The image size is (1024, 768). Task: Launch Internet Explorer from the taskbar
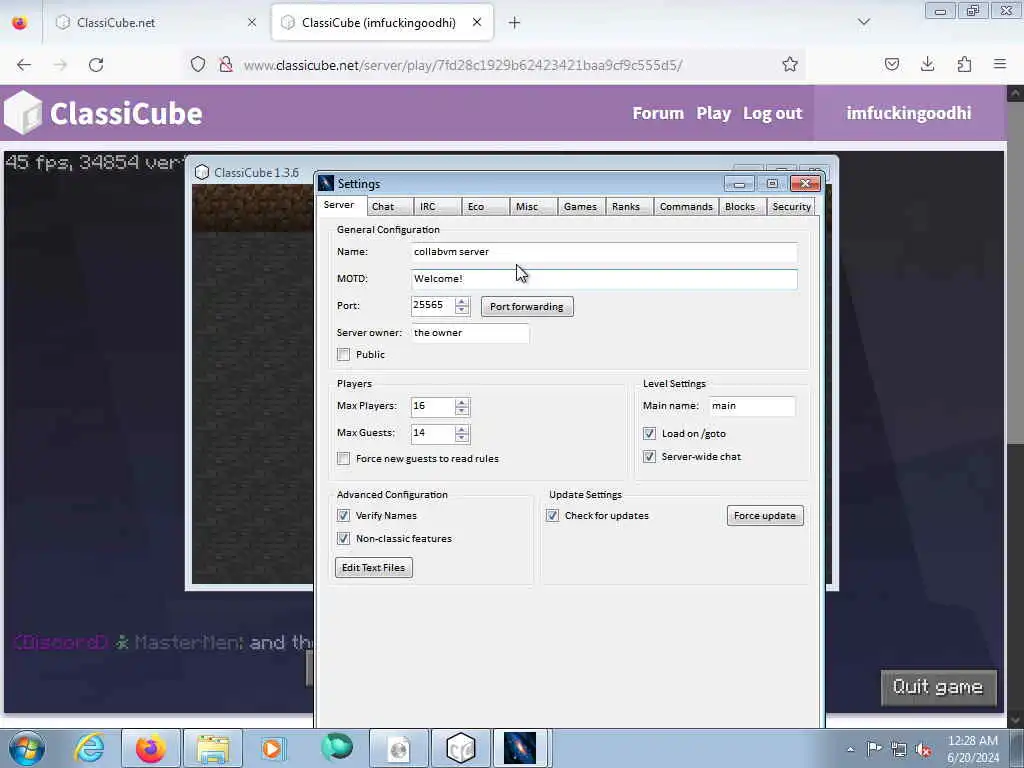click(89, 748)
